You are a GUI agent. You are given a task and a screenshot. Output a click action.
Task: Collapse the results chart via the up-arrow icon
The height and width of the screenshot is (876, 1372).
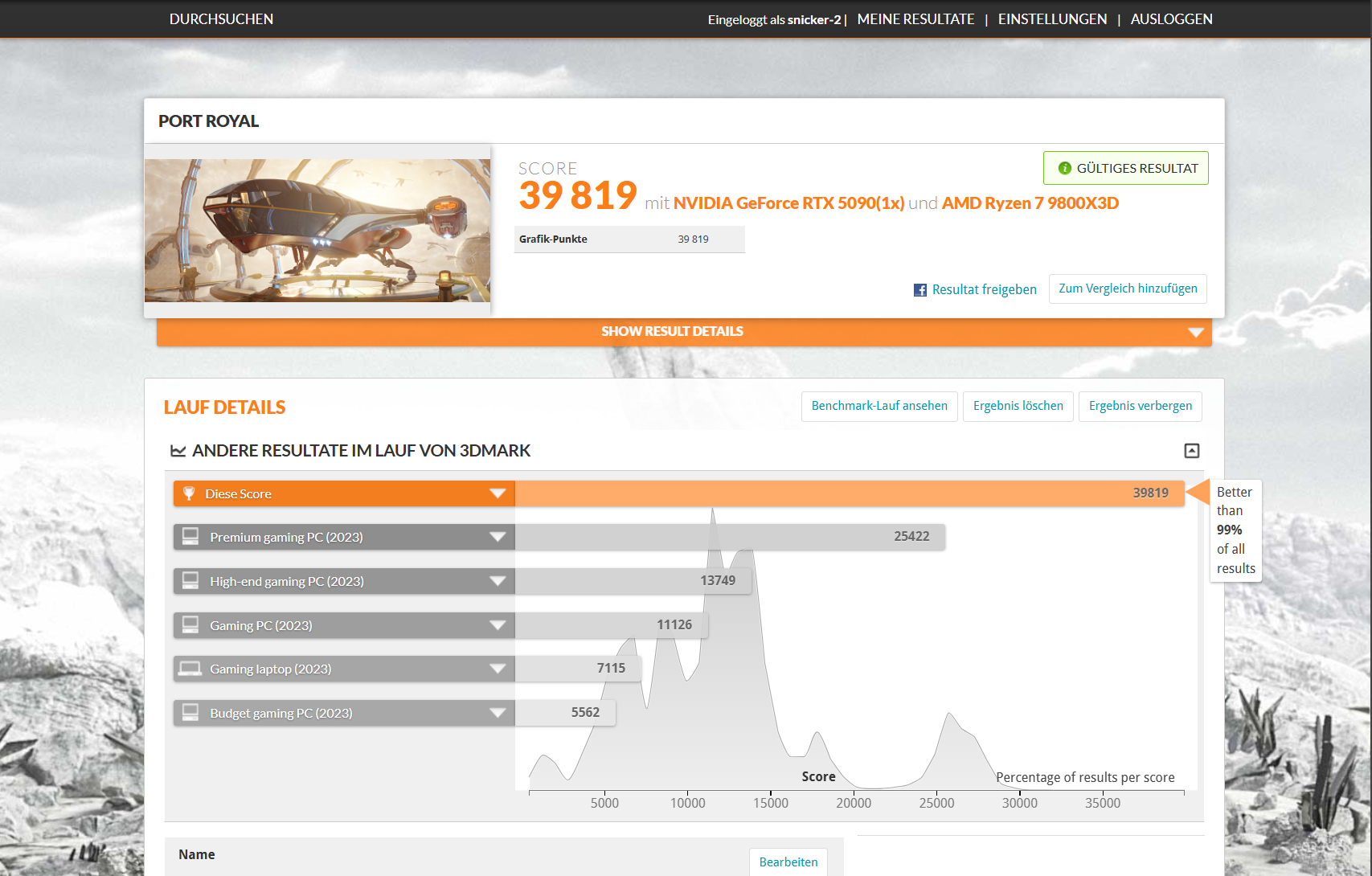(1192, 451)
